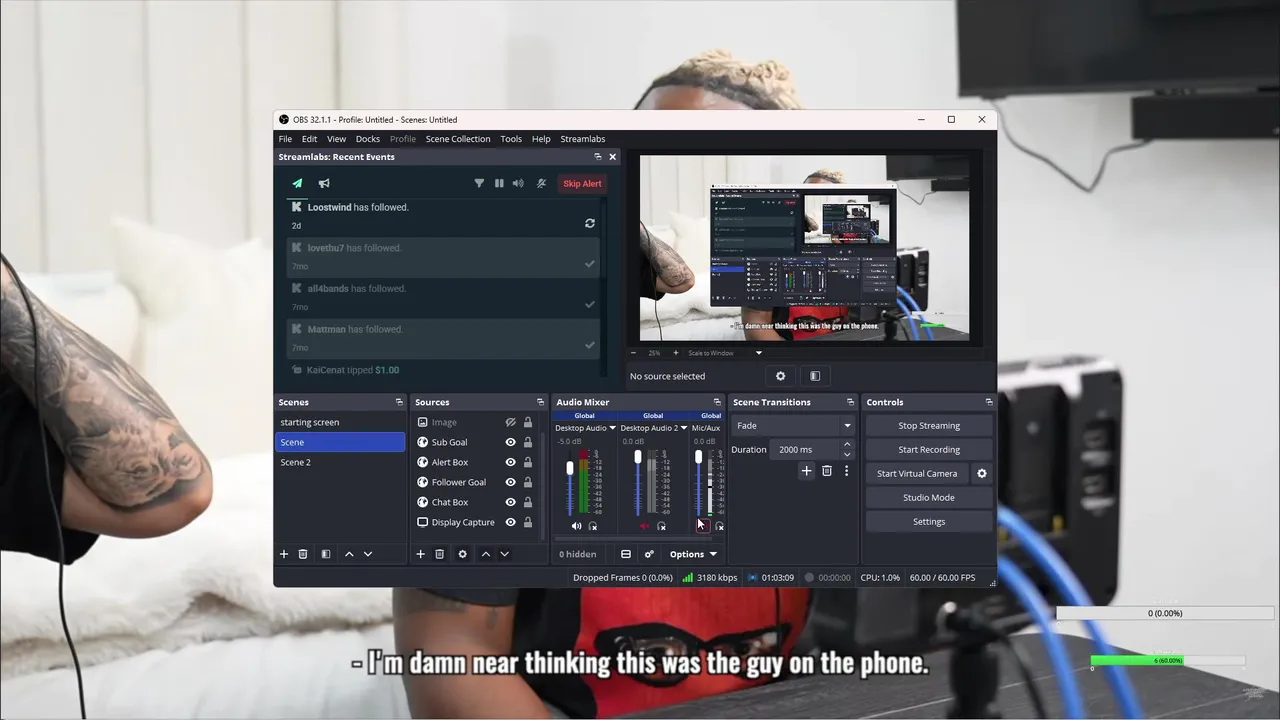
Task: Expand Desktop Audio options arrow
Action: 612,428
